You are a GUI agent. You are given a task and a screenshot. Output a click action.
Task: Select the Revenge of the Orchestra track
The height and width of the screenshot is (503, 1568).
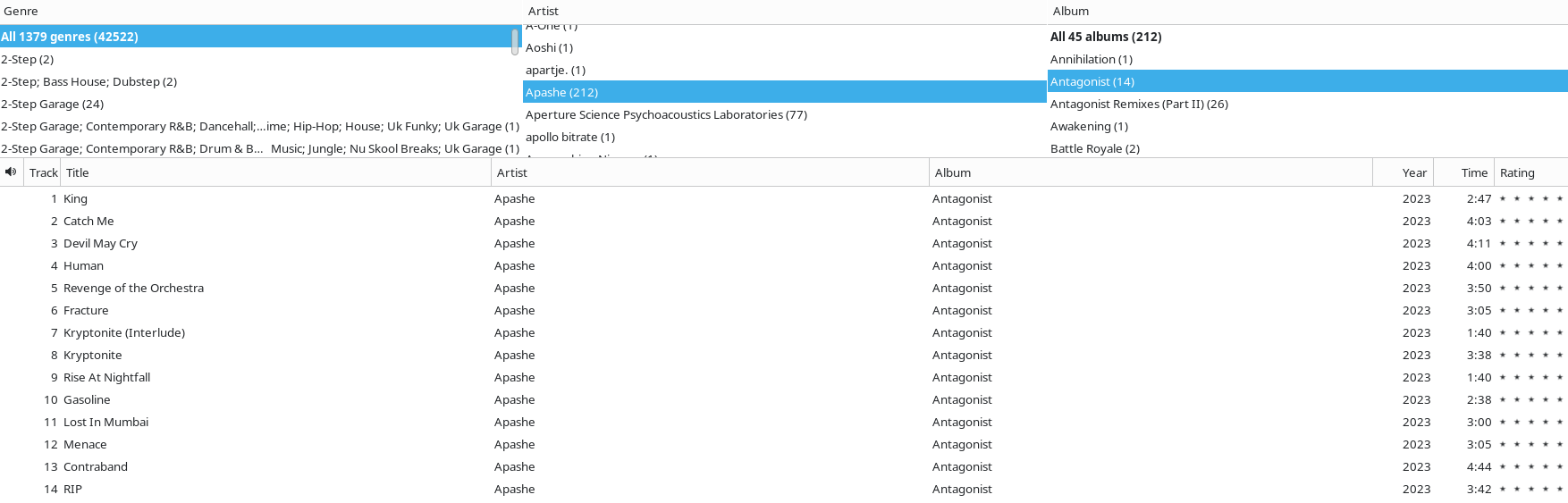(x=133, y=288)
